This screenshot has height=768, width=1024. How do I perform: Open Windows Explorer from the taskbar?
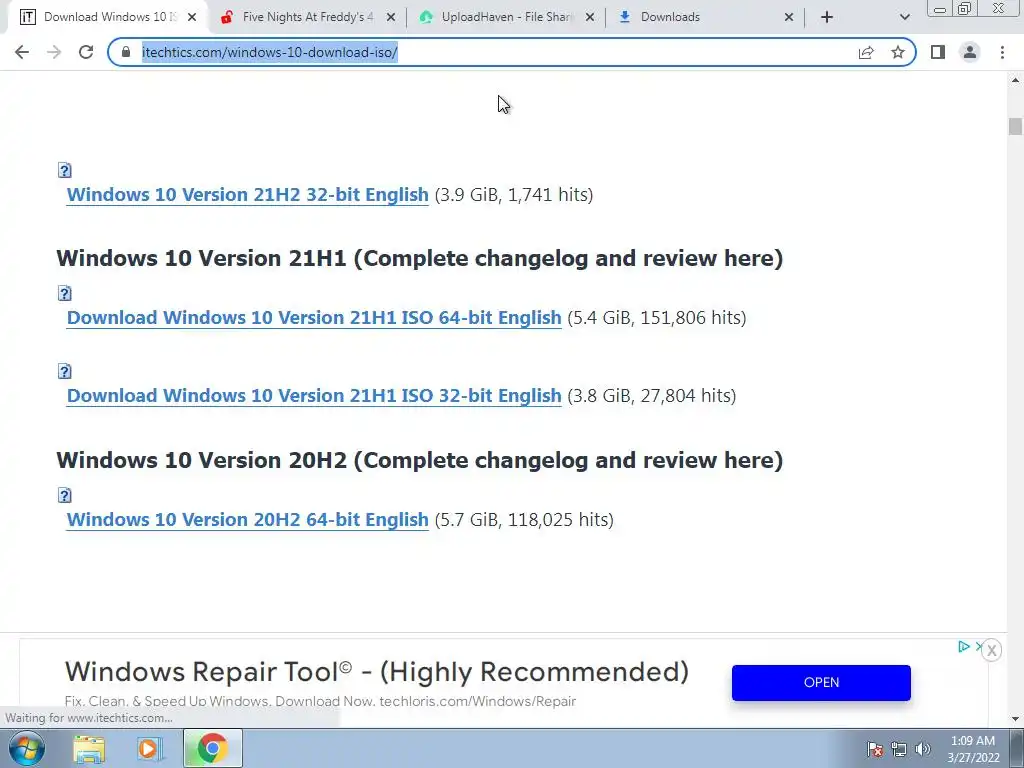(89, 748)
